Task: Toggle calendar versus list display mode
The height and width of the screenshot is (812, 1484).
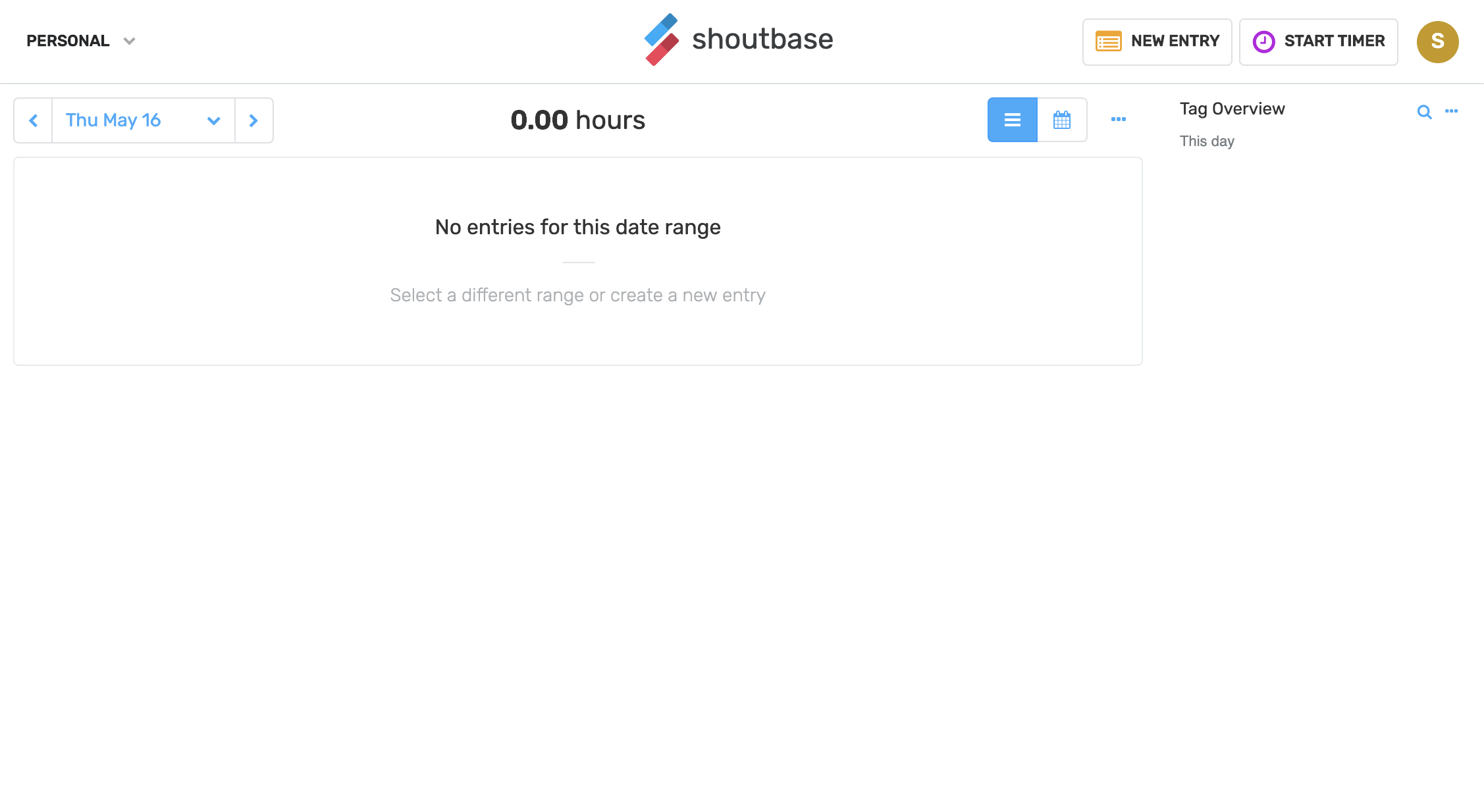Action: tap(1062, 120)
